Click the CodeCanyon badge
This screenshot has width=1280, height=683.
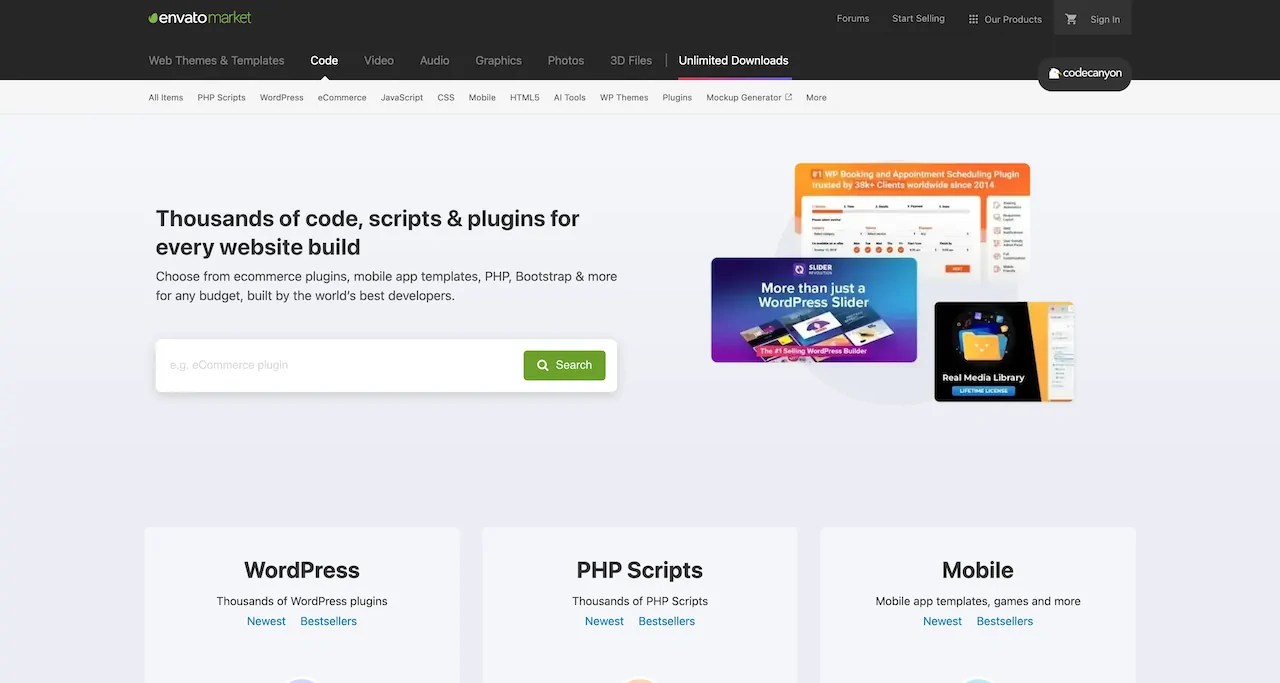click(x=1085, y=74)
